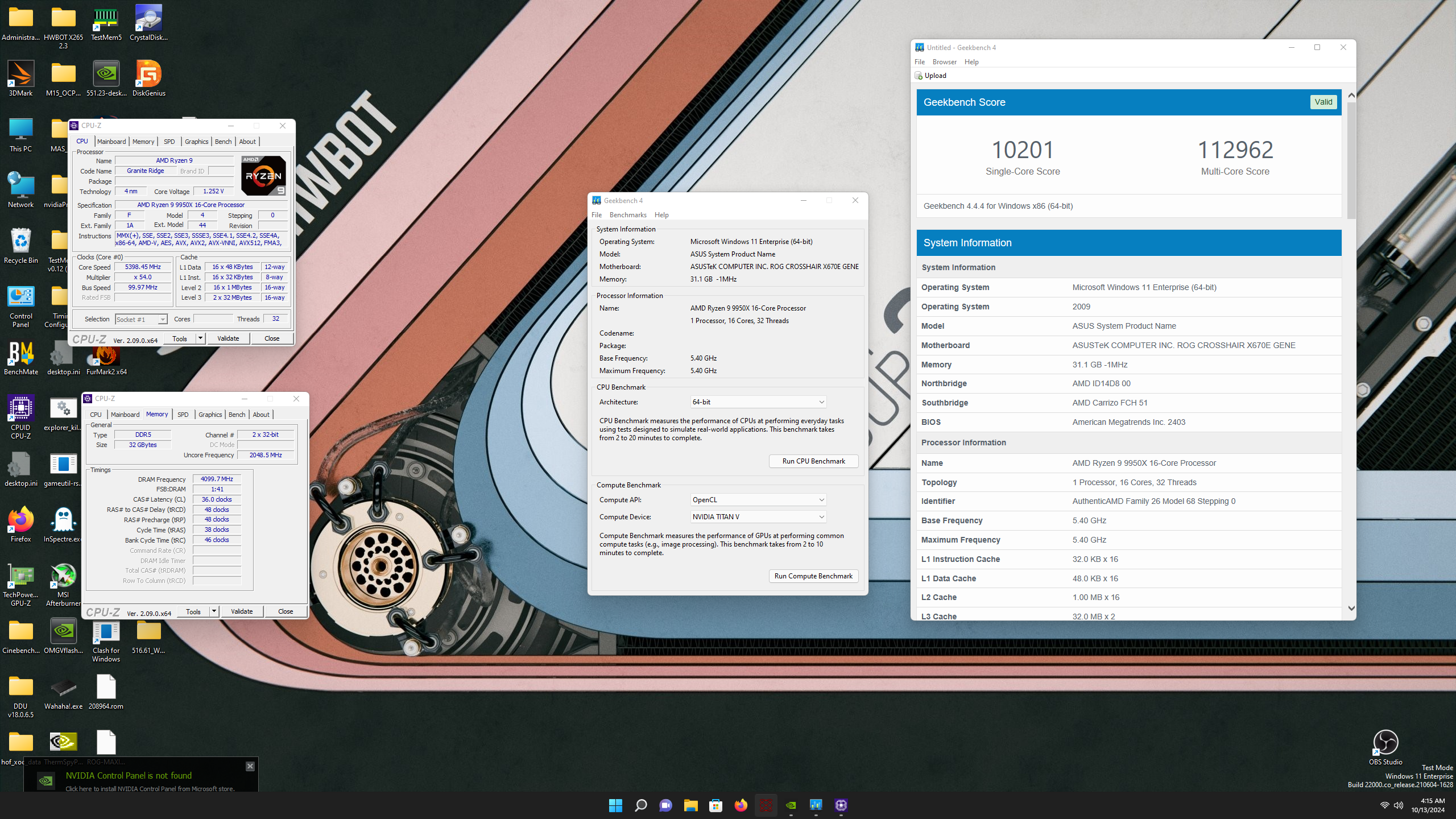The height and width of the screenshot is (819, 1456).
Task: Expand the Tools arrow in the CPU tab window
Action: (200, 338)
